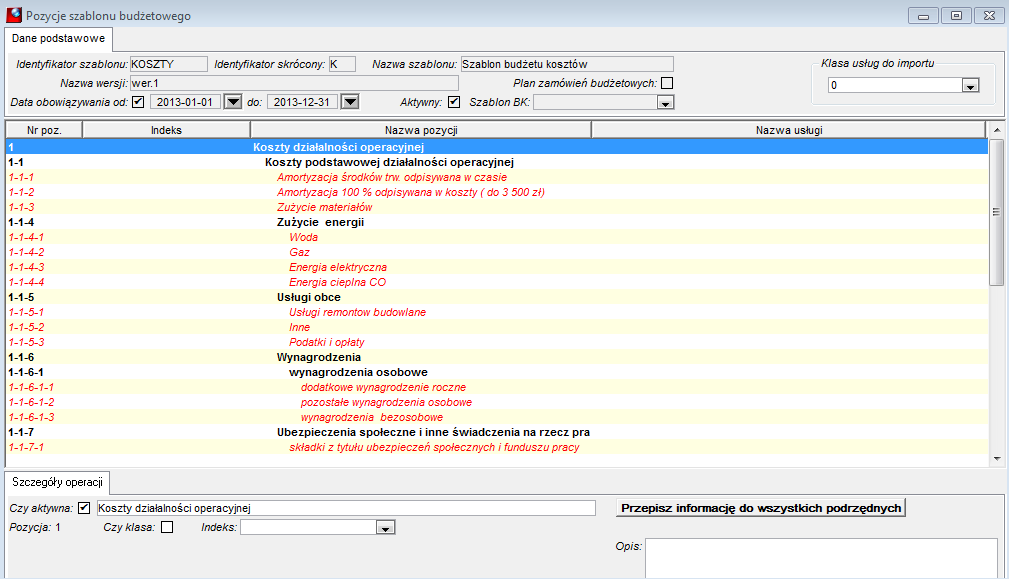Click the scroll up arrow of the list
This screenshot has height=579, width=1009.
click(x=997, y=130)
